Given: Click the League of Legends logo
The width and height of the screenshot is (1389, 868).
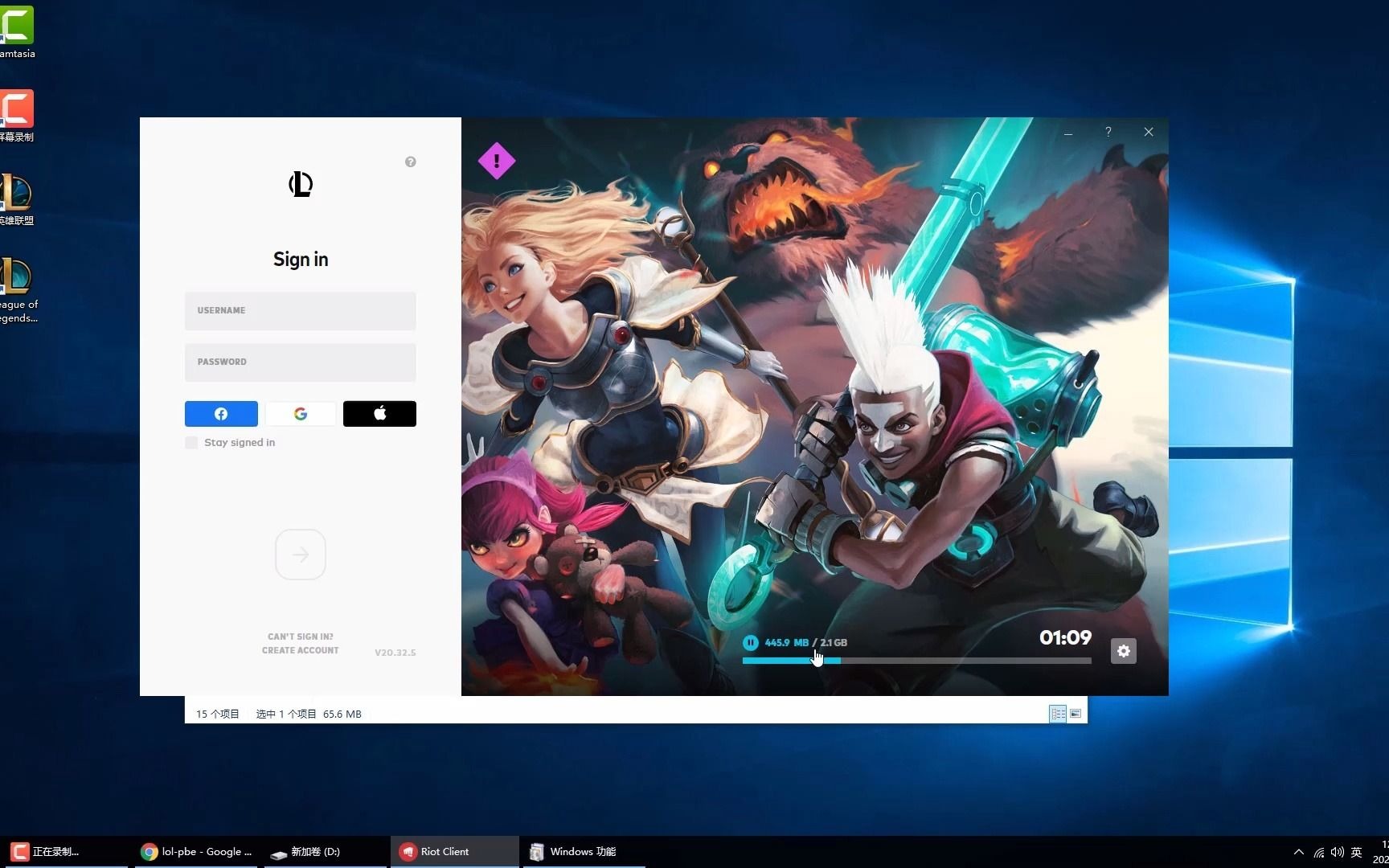Looking at the screenshot, I should (x=301, y=185).
